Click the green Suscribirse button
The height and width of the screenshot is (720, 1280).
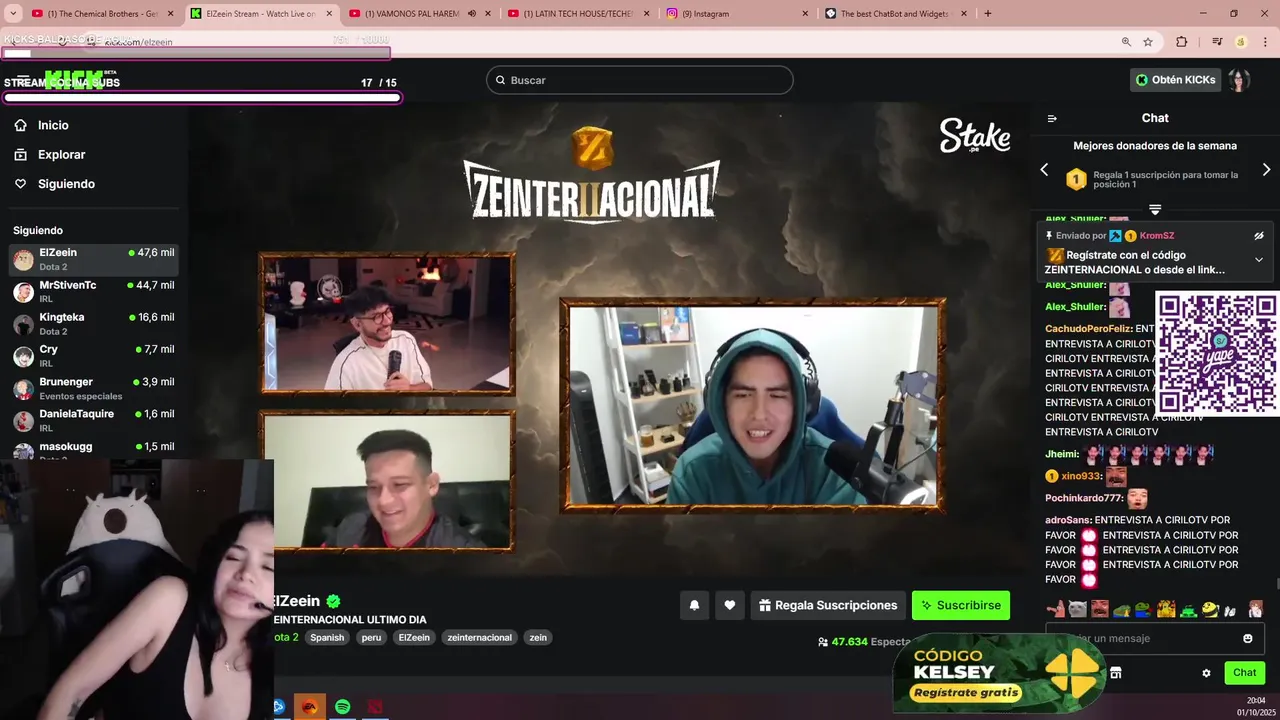961,605
